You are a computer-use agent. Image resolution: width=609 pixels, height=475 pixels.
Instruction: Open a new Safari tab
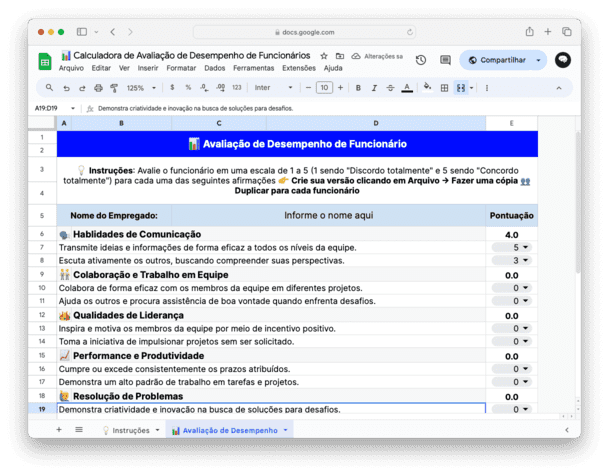point(548,32)
